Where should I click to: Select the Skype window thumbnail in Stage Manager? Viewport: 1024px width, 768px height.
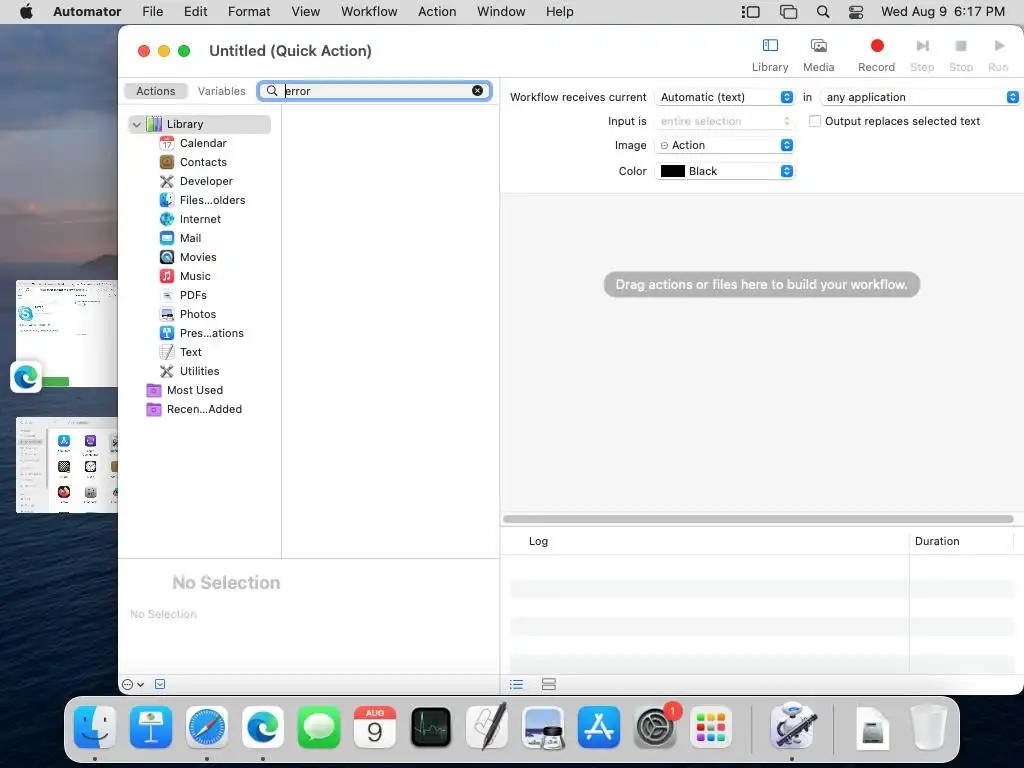pos(67,333)
